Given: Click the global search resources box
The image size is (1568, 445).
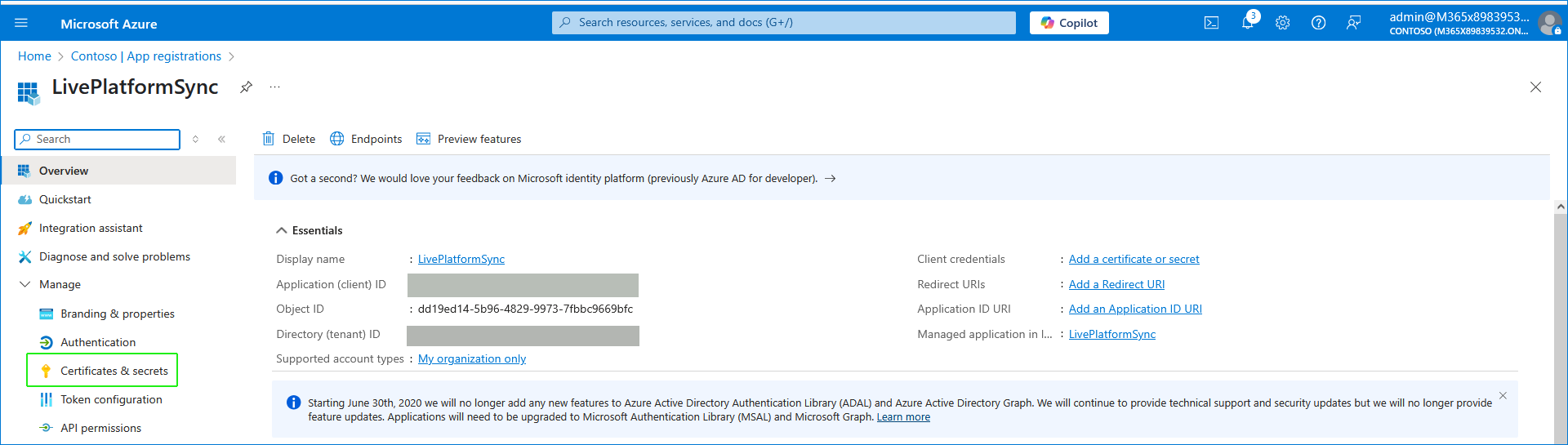Looking at the screenshot, I should (x=784, y=23).
